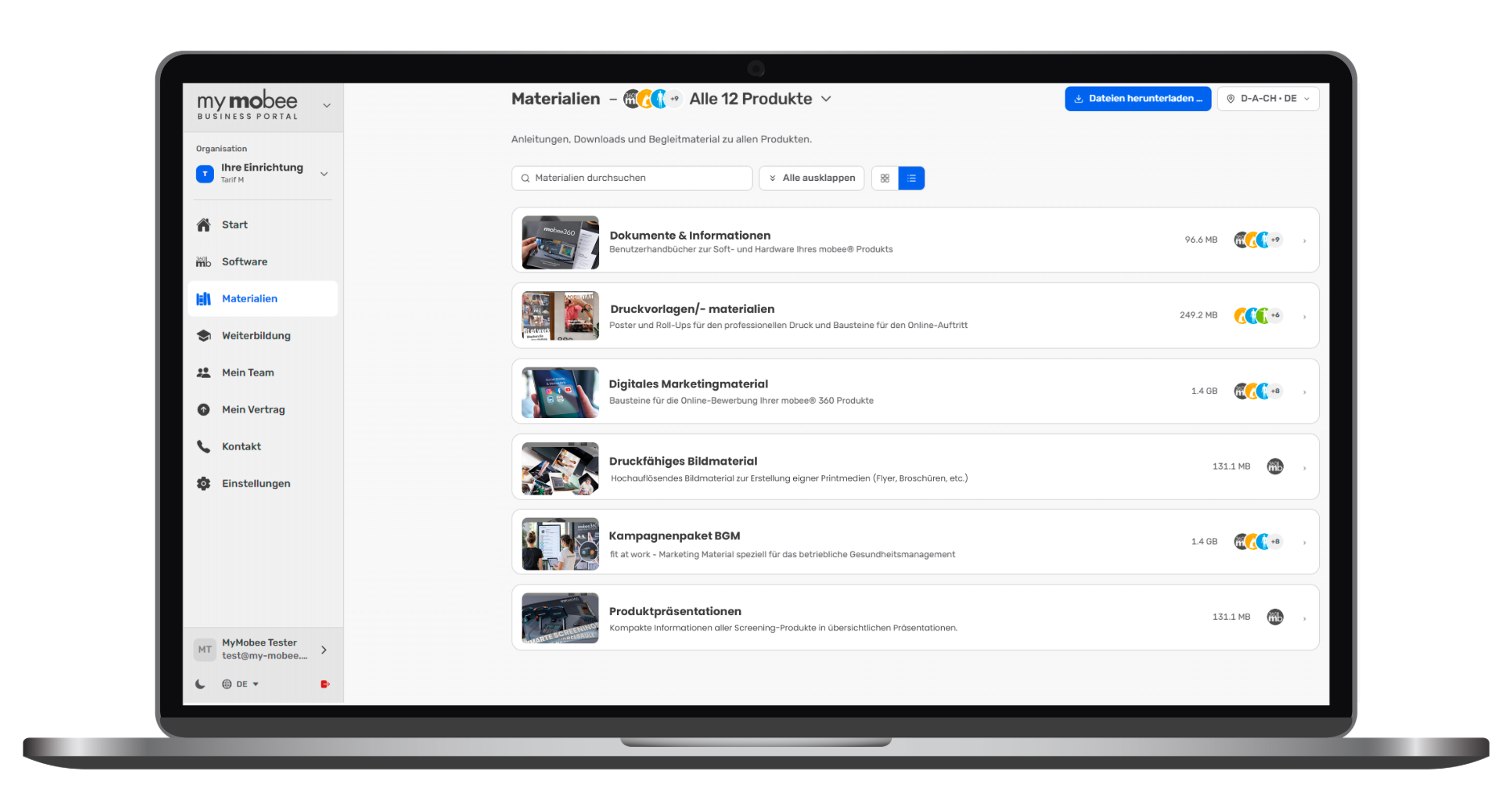This screenshot has width=1512, height=788.
Task: Click the Mein Team people icon
Action: (x=203, y=372)
